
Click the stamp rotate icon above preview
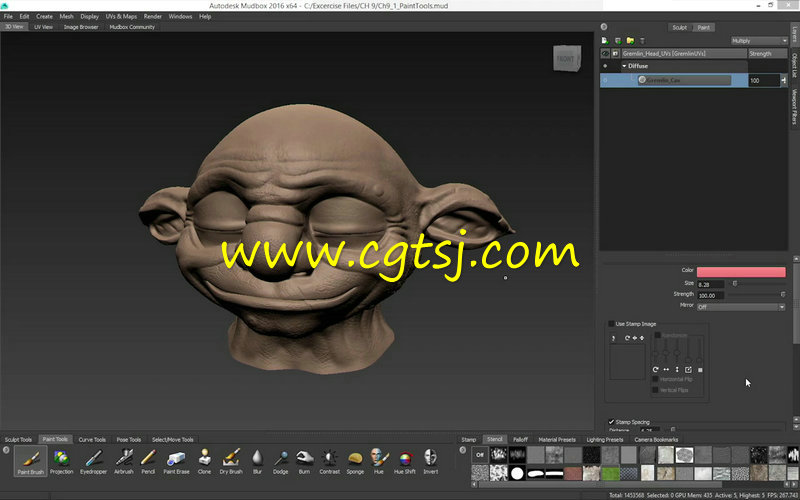tap(627, 338)
